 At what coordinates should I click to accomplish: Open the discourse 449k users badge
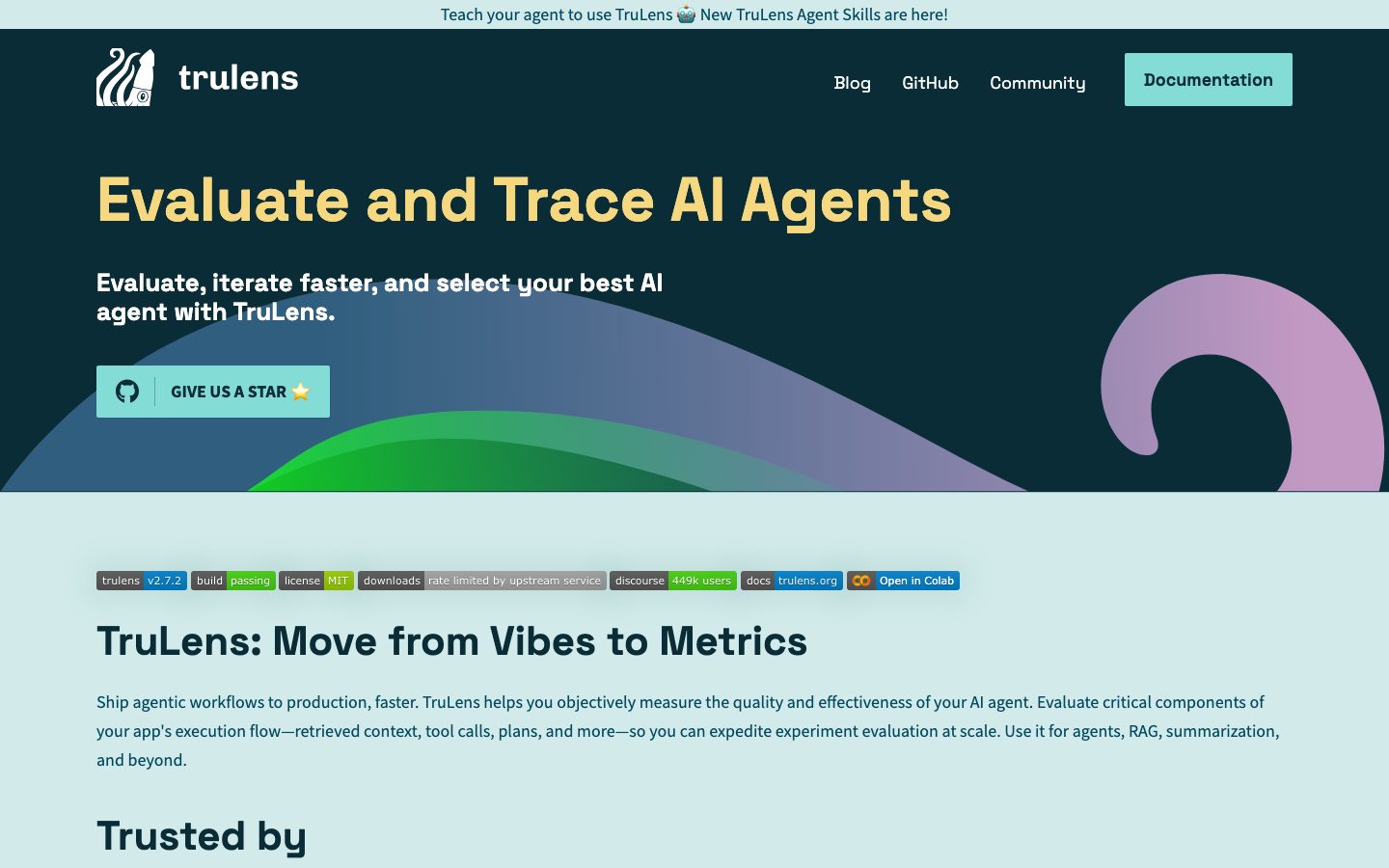click(x=672, y=581)
